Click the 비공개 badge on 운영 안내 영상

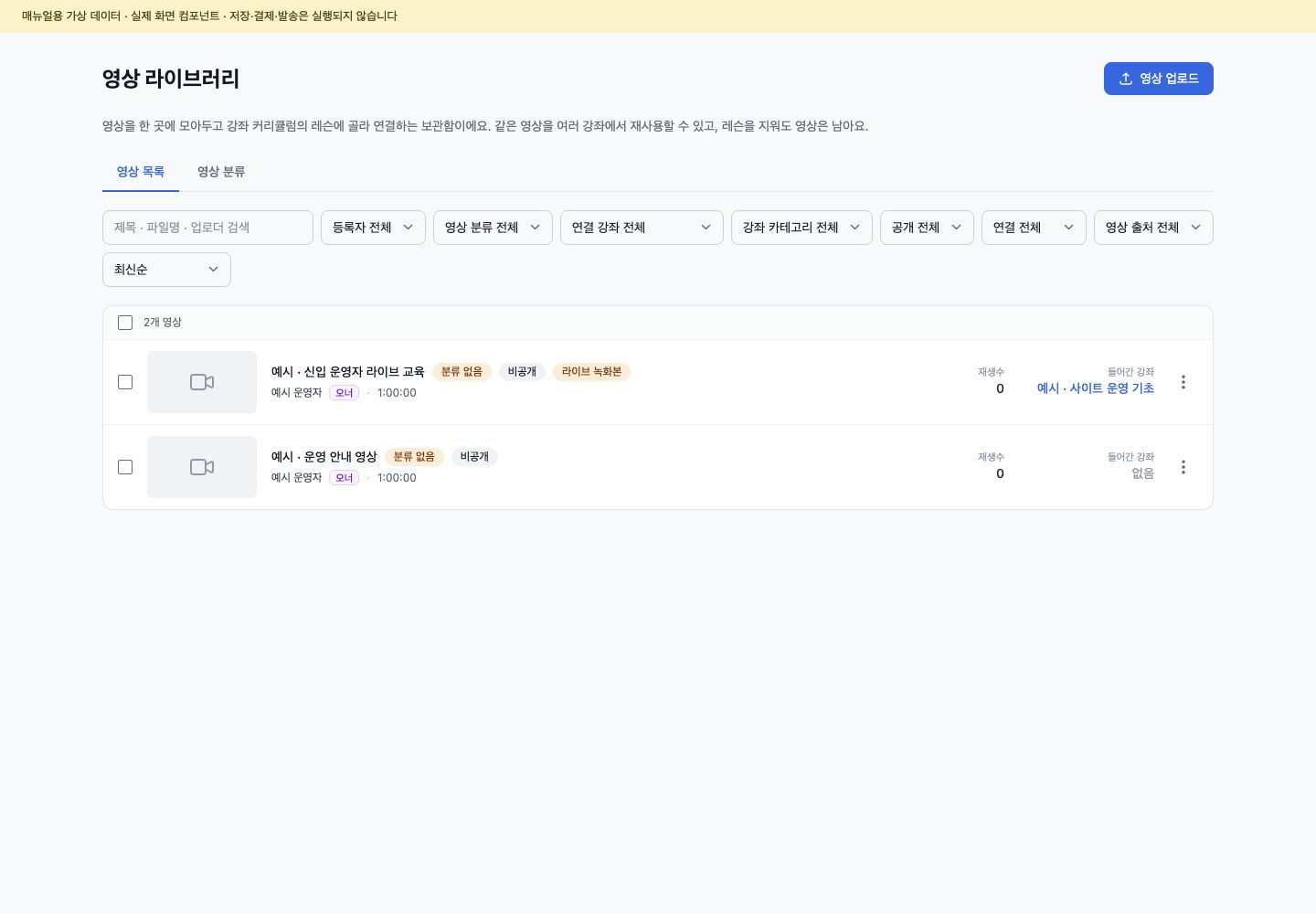coord(474,457)
